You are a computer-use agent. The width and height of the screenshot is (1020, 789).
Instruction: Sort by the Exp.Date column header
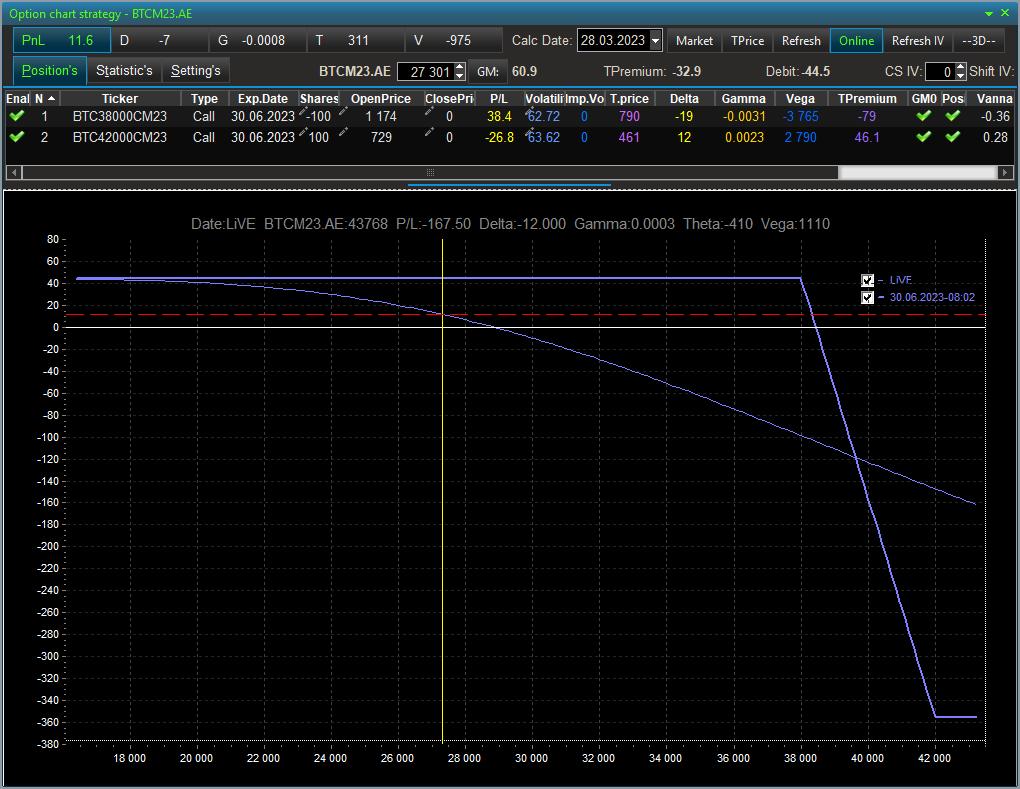click(263, 98)
